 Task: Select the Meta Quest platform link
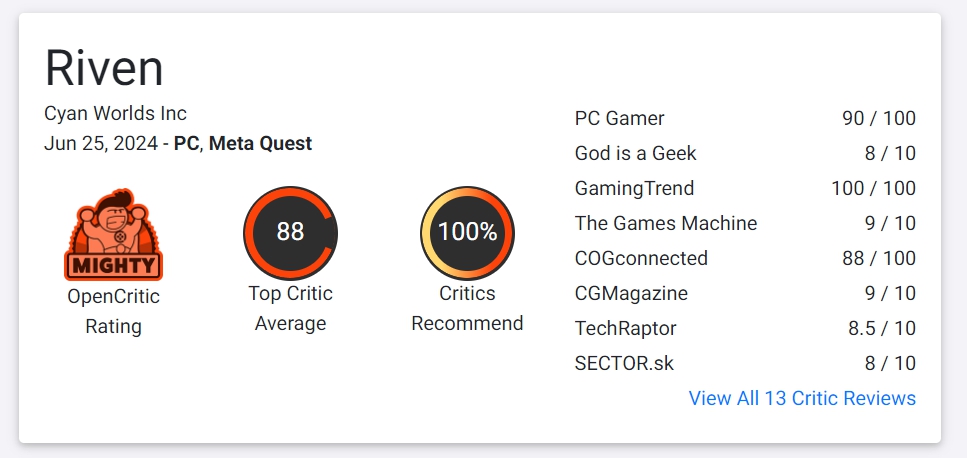[x=260, y=143]
